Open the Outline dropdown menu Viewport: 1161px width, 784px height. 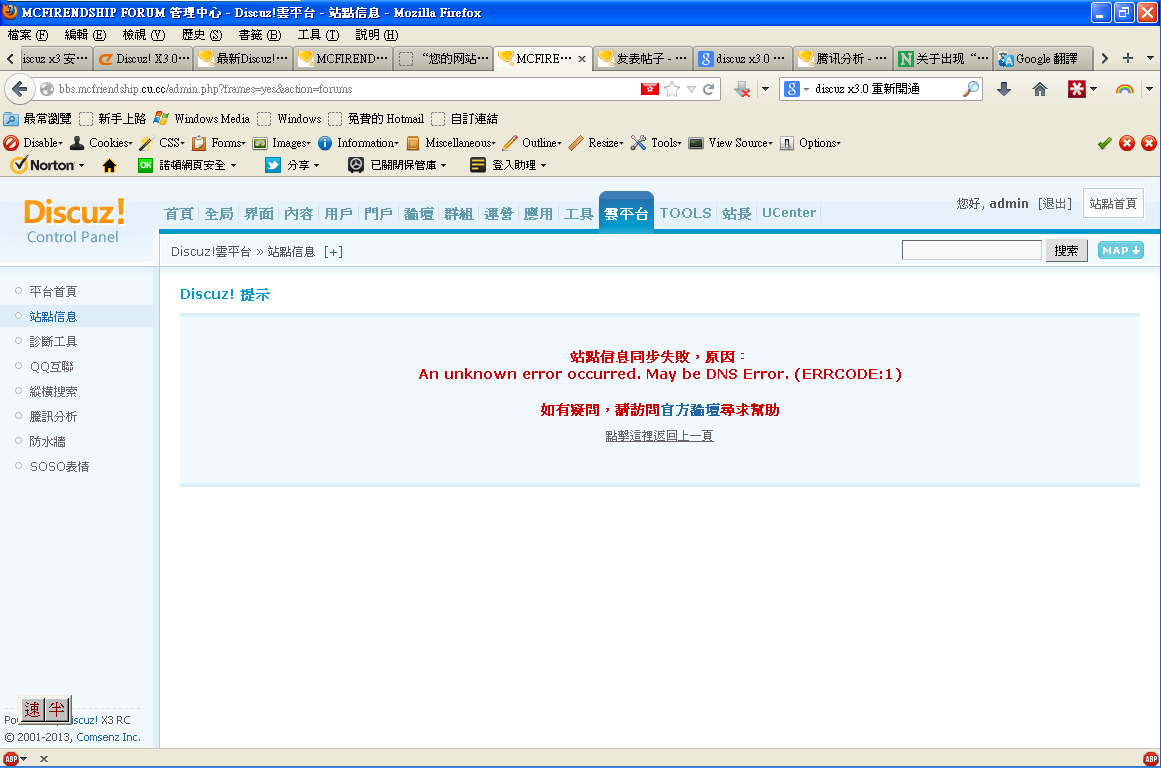tap(532, 143)
